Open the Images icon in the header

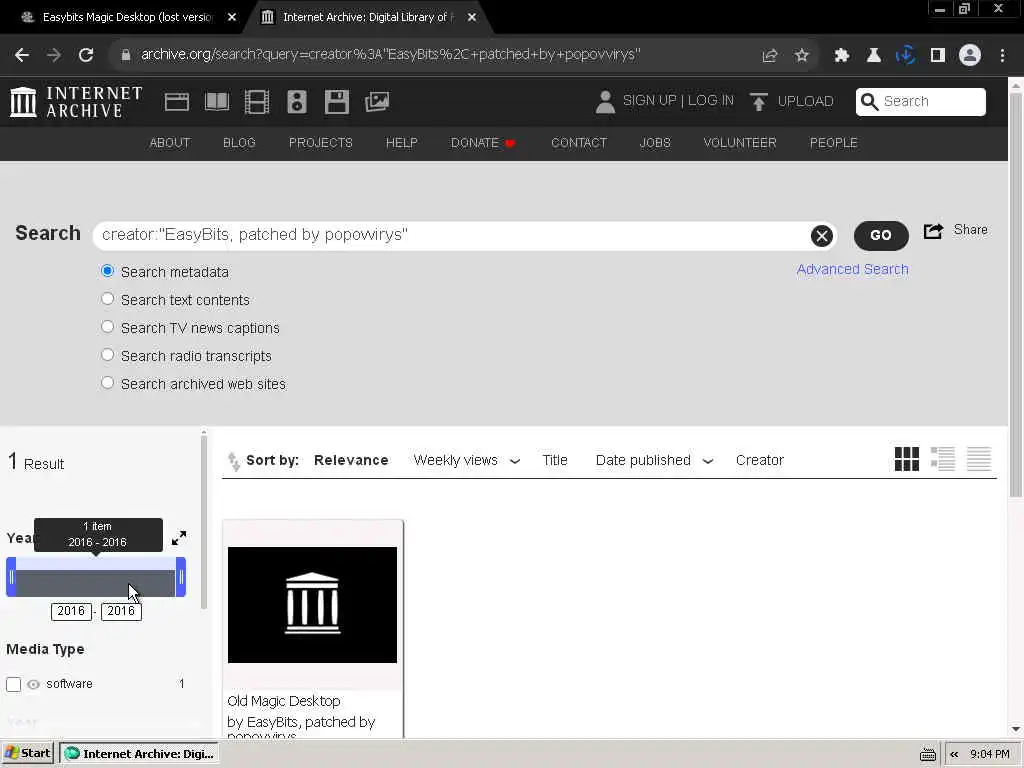(x=377, y=102)
